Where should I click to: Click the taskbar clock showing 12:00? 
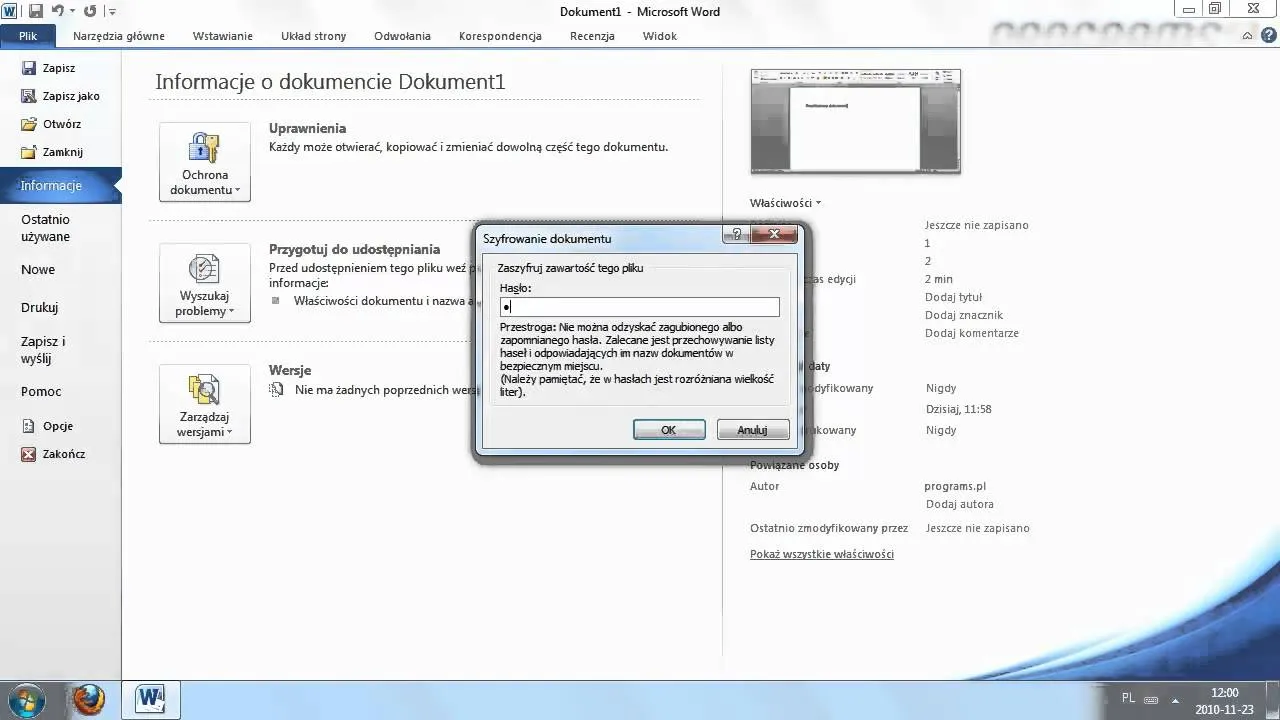[x=1225, y=700]
